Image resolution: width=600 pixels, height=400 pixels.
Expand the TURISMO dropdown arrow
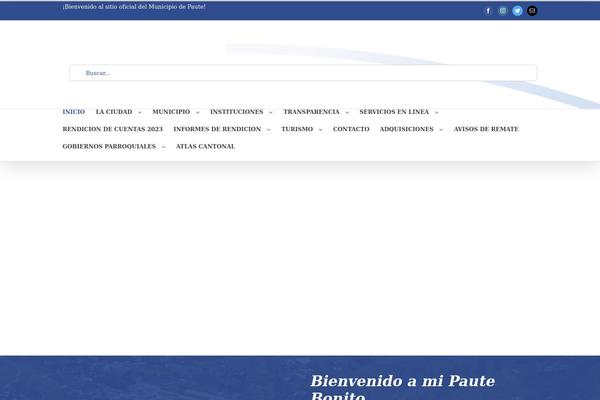pos(320,130)
